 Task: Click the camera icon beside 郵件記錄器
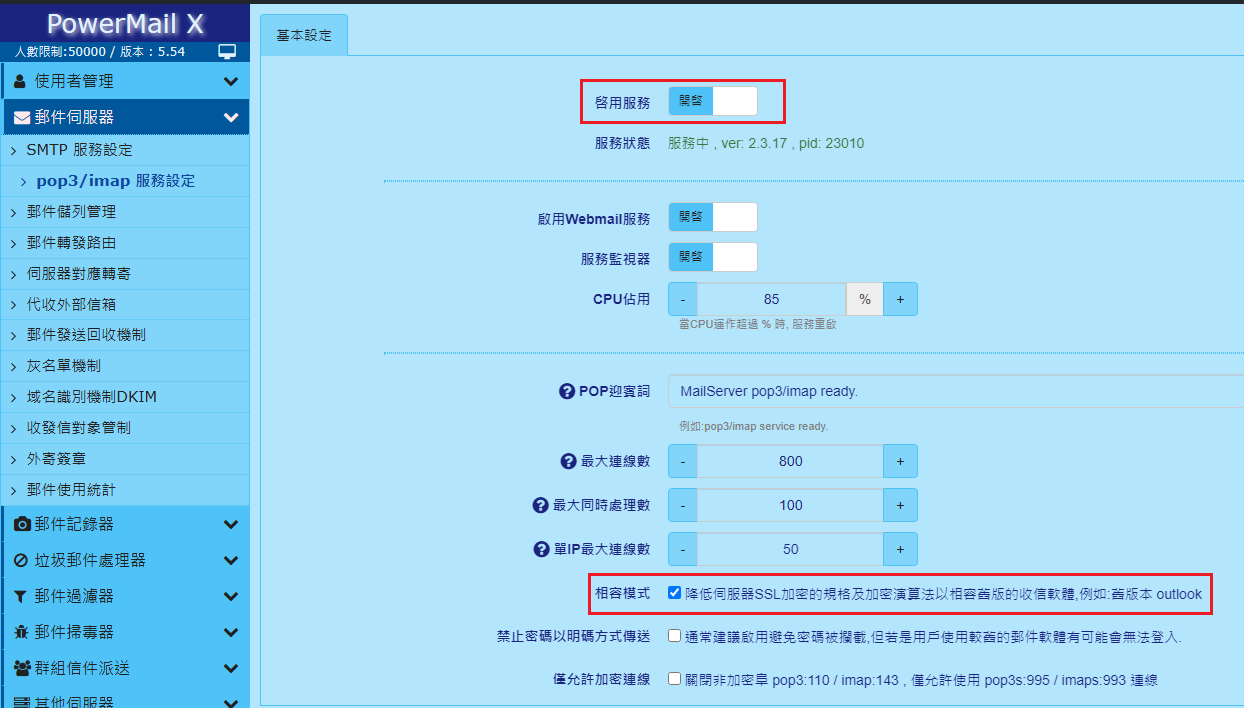[x=22, y=524]
